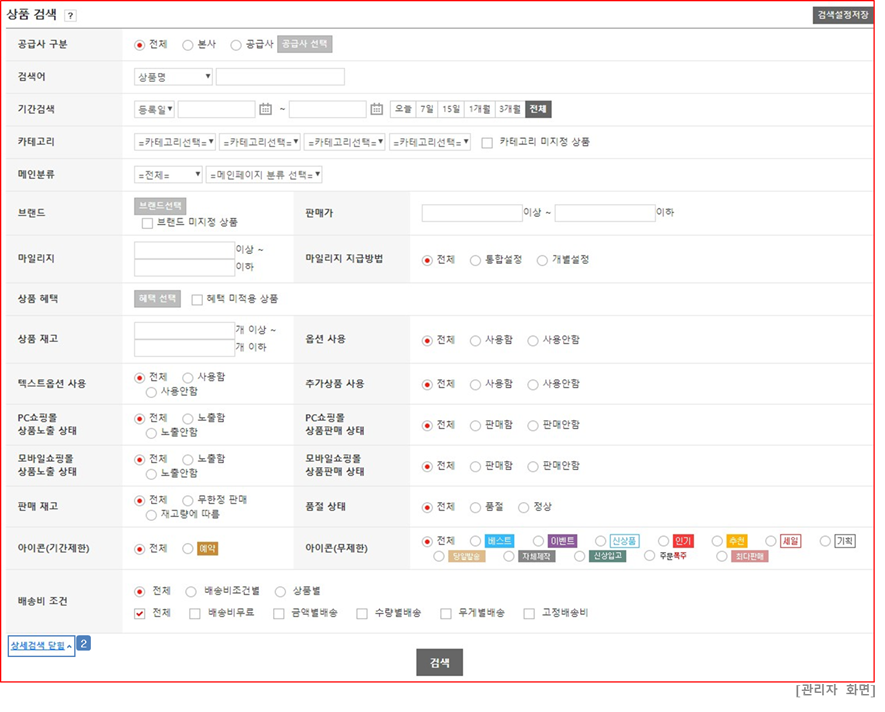Open the end date calendar picker
The image size is (885, 712).
[376, 109]
